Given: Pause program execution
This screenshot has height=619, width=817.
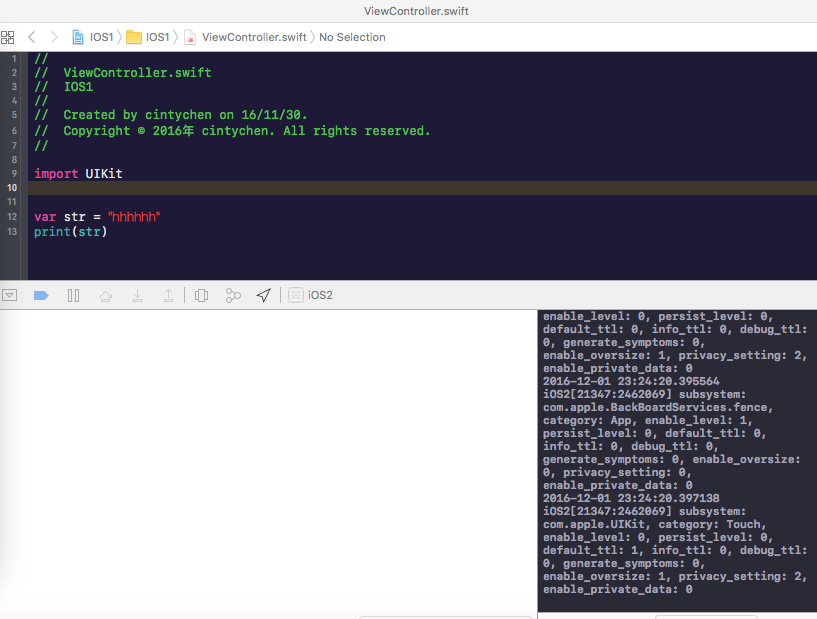Looking at the screenshot, I should coord(73,295).
